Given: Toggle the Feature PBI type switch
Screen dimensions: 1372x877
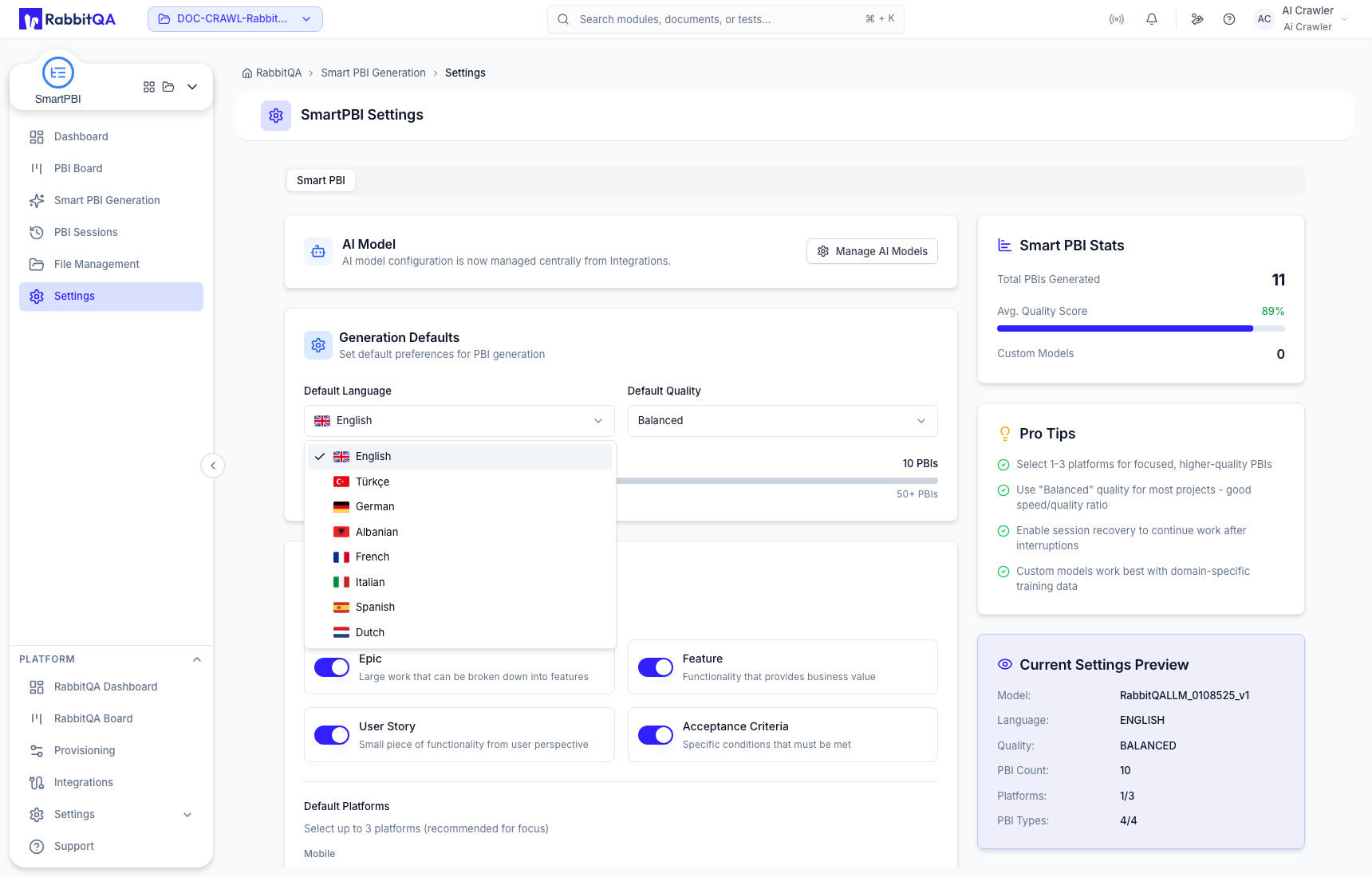Looking at the screenshot, I should (656, 667).
